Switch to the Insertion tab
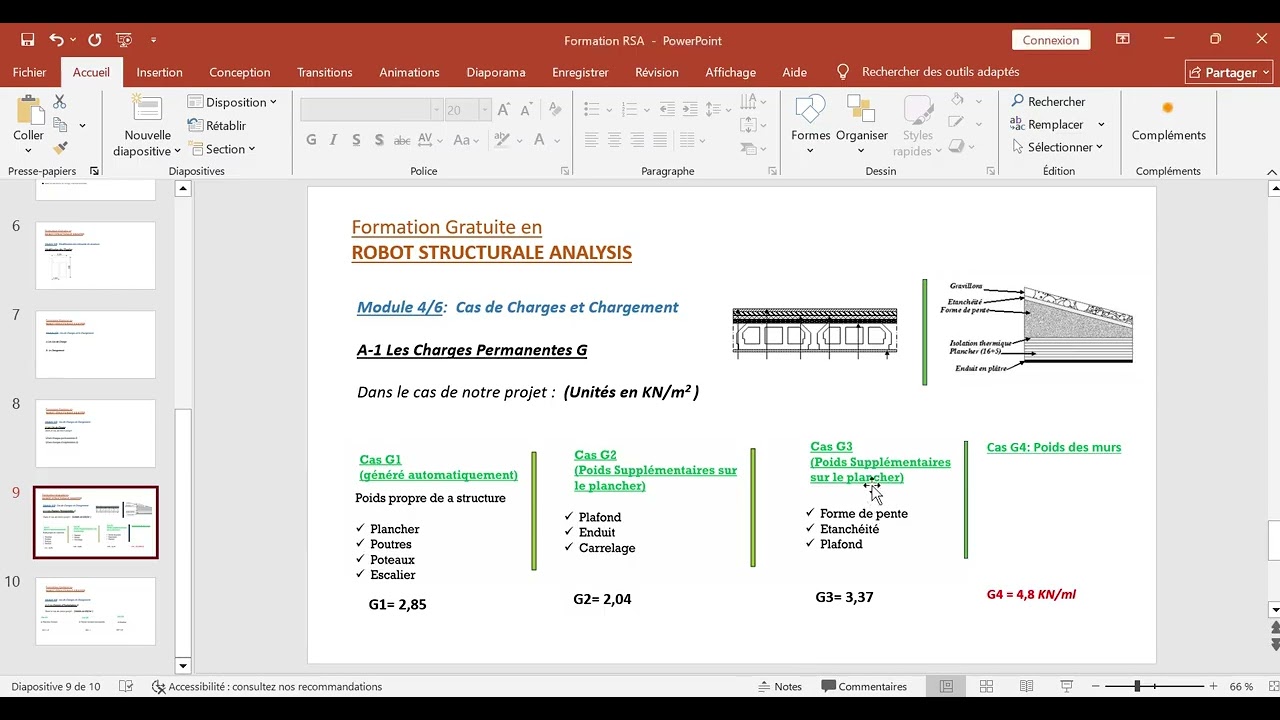1280x720 pixels. 159,72
